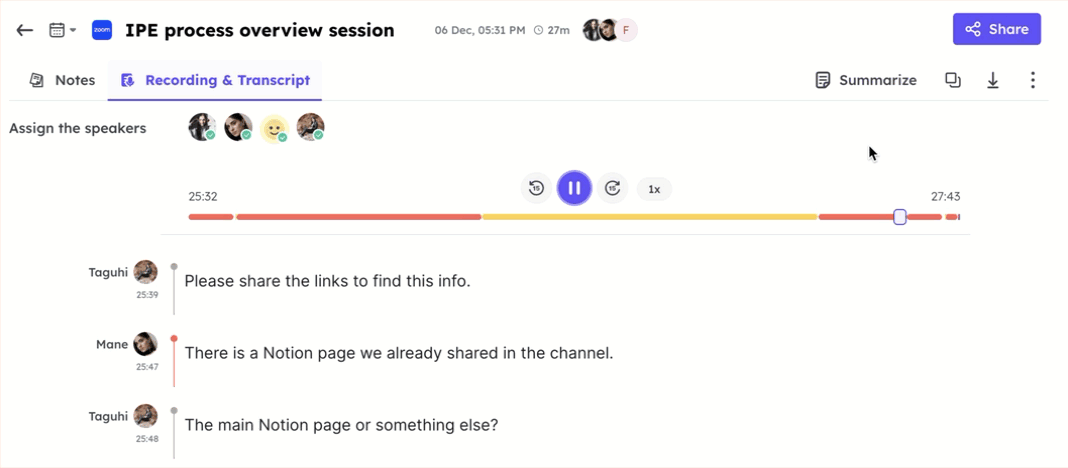Seek to the first short red timeline segment
The width and height of the screenshot is (1068, 468).
point(211,217)
